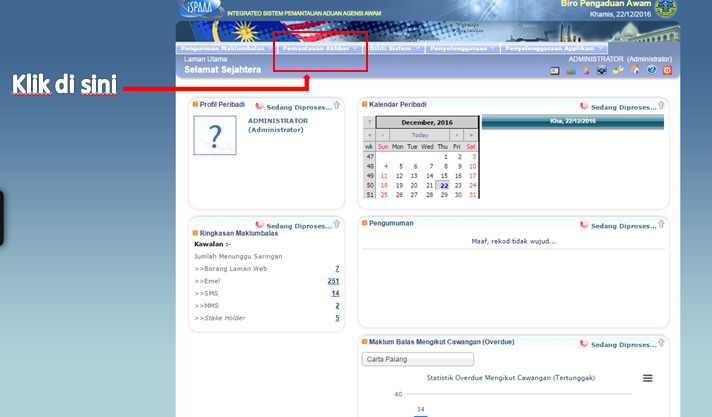This screenshot has width=712, height=417.
Task: Click the administrator profile picture placeholder
Action: tap(215, 135)
